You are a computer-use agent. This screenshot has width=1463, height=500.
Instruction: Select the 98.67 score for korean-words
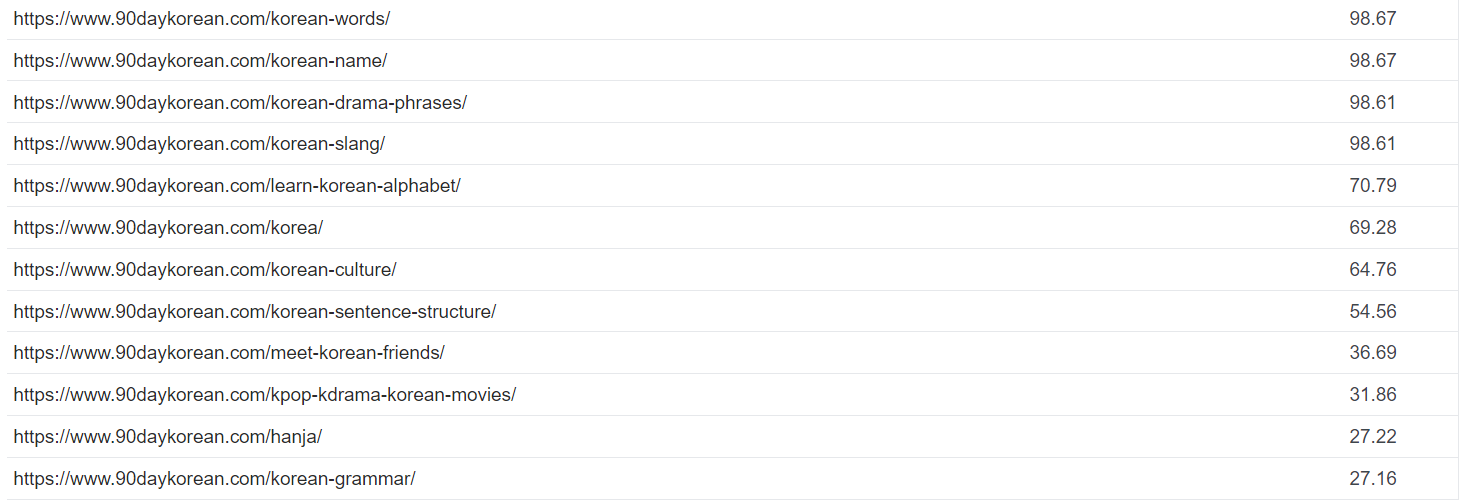point(1373,19)
